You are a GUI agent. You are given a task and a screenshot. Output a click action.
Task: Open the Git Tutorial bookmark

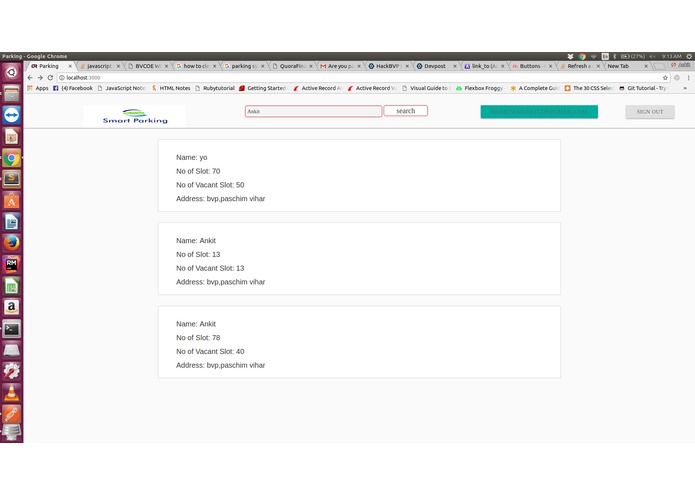(643, 88)
